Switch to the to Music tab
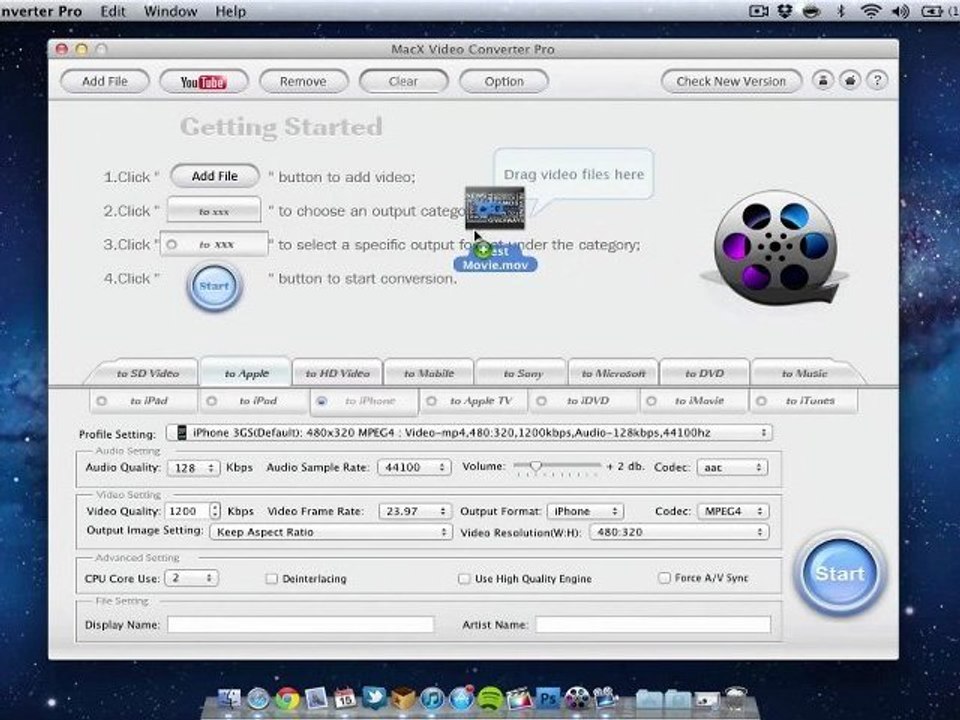This screenshot has height=720, width=960. [x=804, y=373]
